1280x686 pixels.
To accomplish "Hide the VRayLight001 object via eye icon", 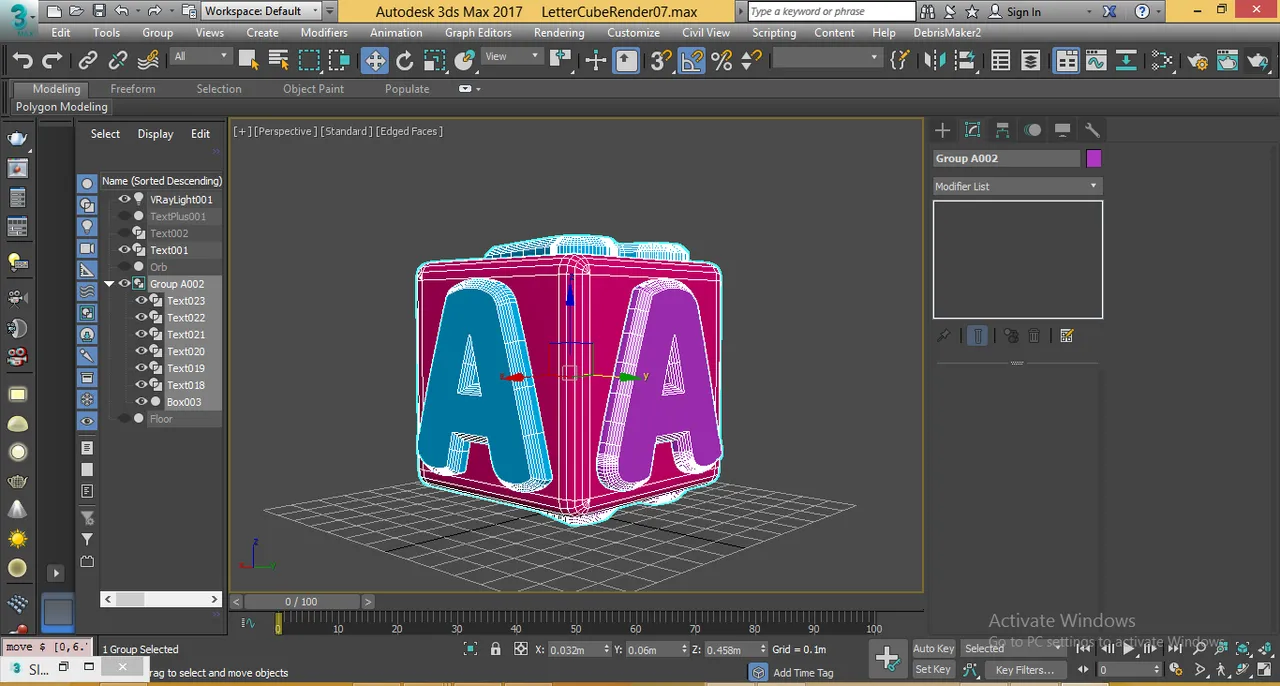I will click(124, 199).
